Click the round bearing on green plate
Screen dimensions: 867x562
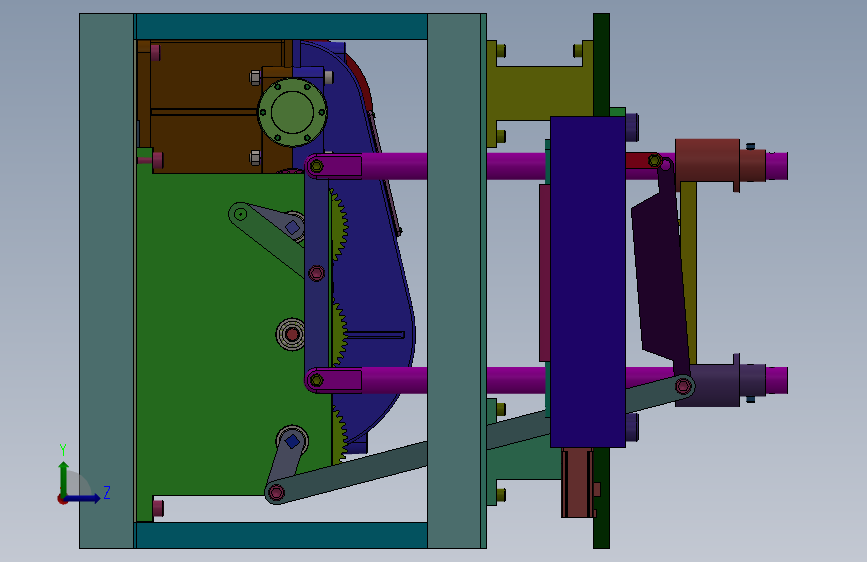291,334
